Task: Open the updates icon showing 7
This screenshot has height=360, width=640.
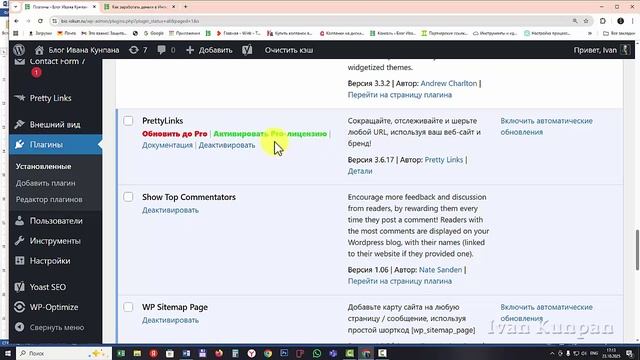Action: tap(133, 50)
